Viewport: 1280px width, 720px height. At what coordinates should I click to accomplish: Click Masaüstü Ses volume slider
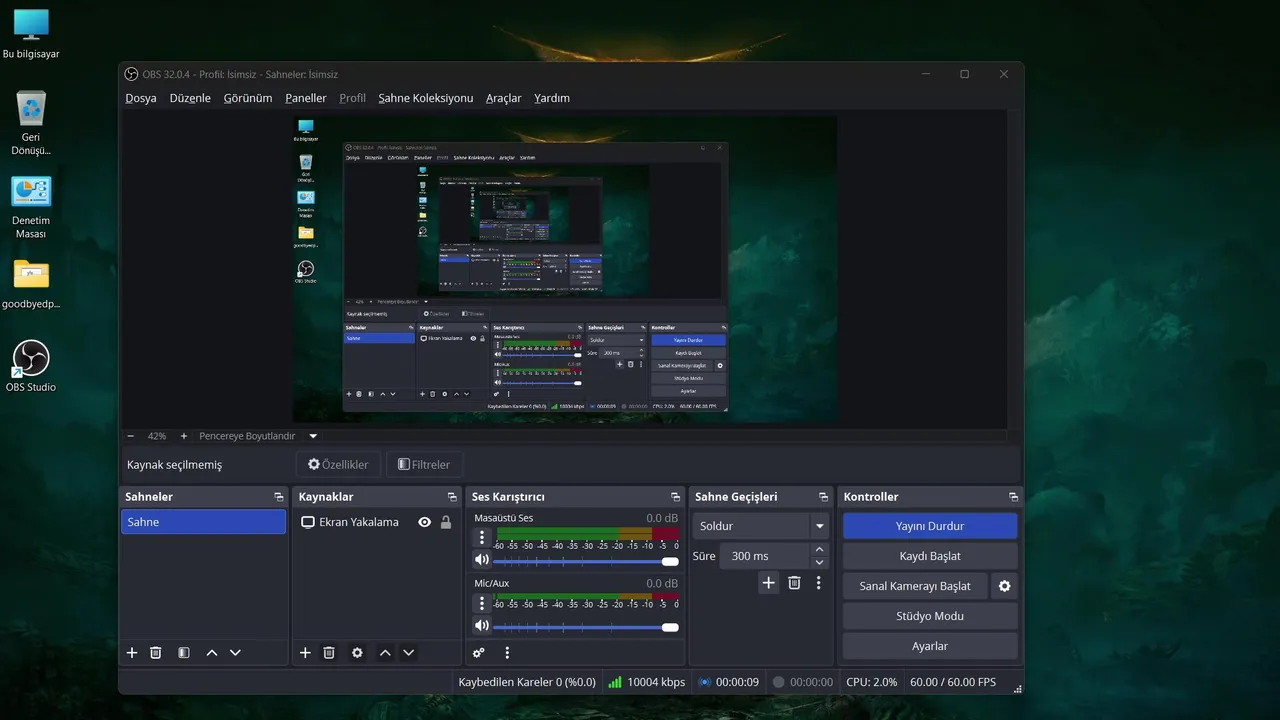(x=586, y=561)
